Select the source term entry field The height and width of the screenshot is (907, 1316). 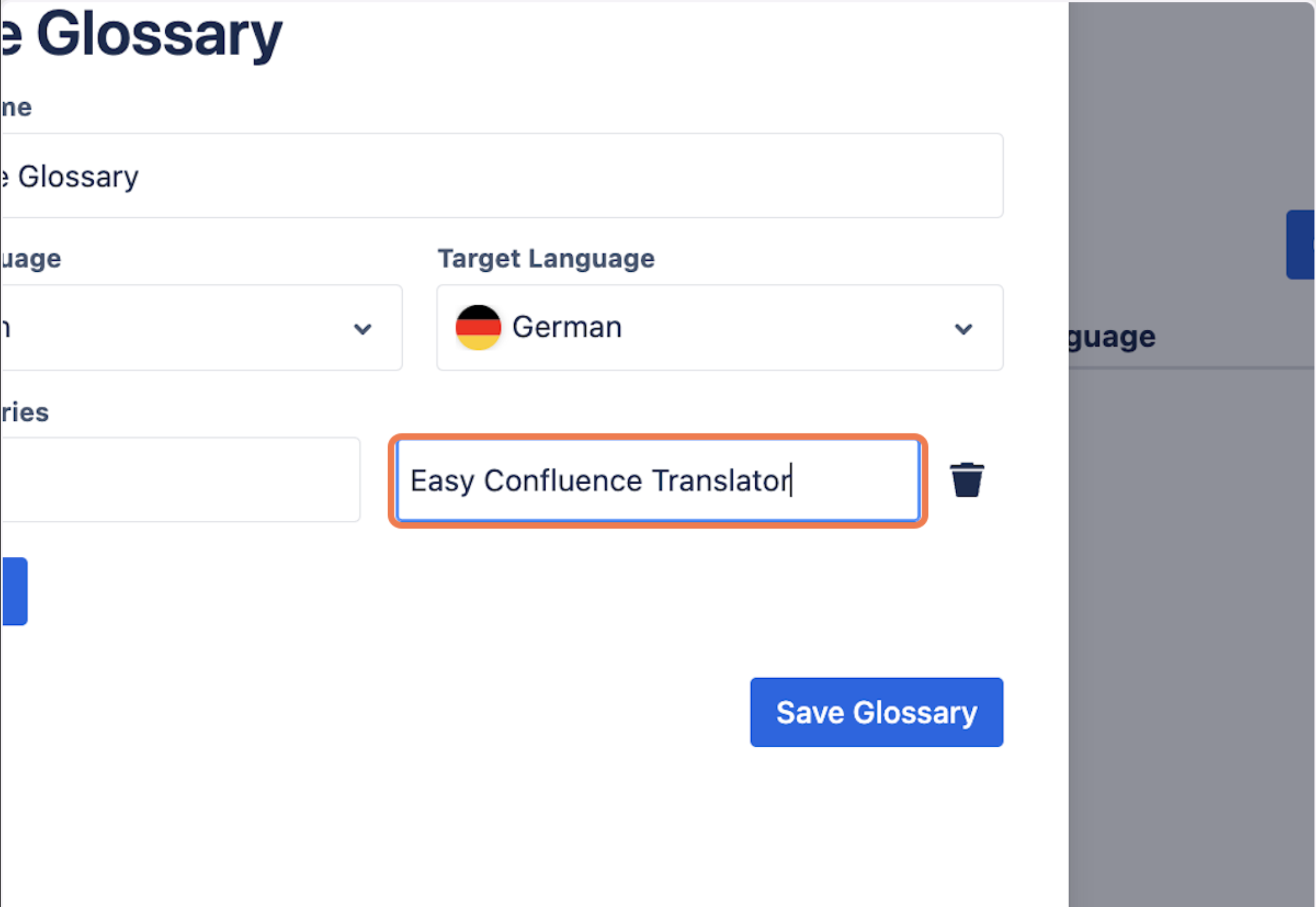[180, 480]
